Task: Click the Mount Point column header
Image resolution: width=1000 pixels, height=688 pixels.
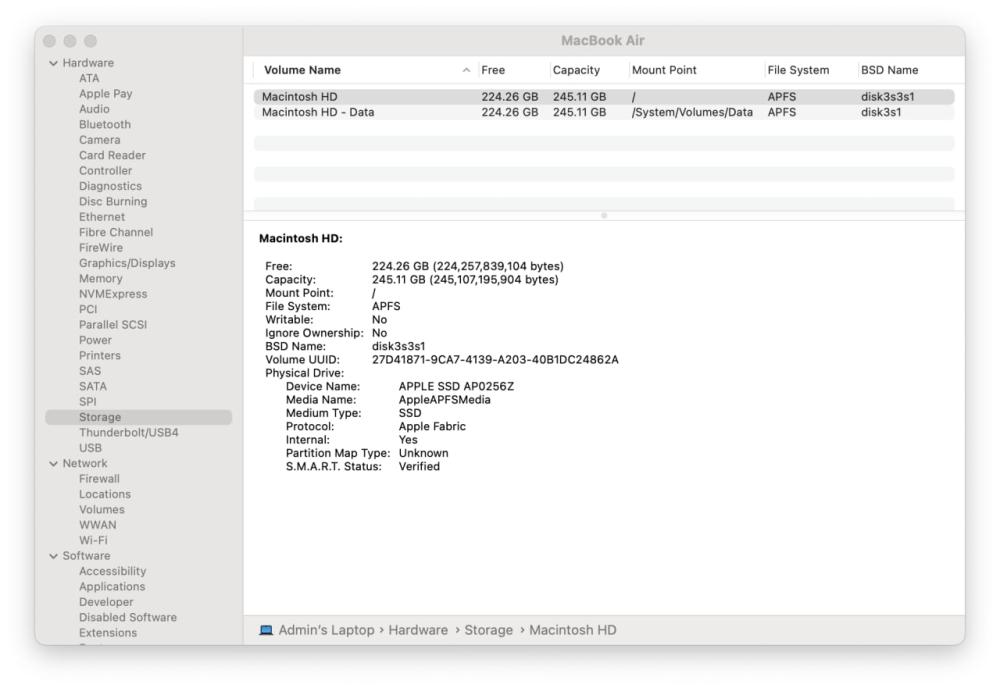Action: [664, 70]
